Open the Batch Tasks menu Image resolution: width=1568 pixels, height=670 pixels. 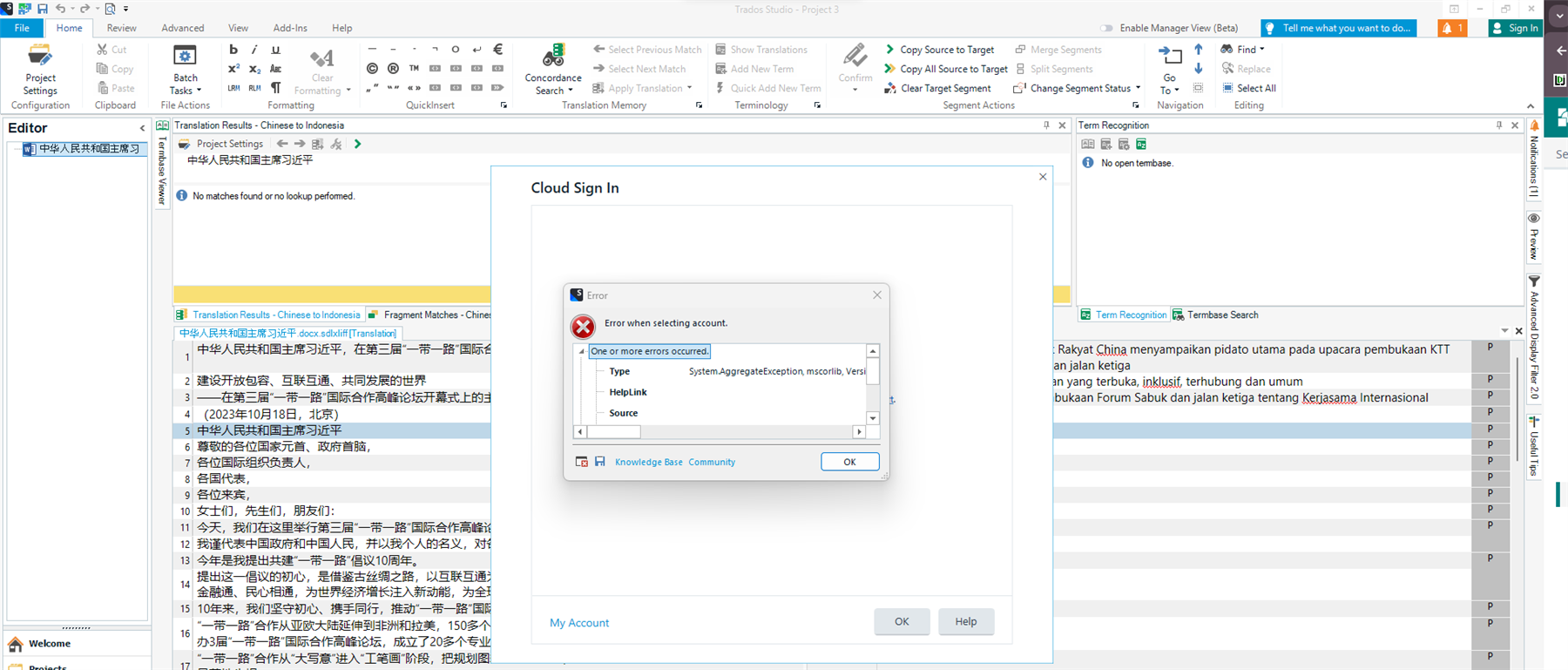pos(185,70)
